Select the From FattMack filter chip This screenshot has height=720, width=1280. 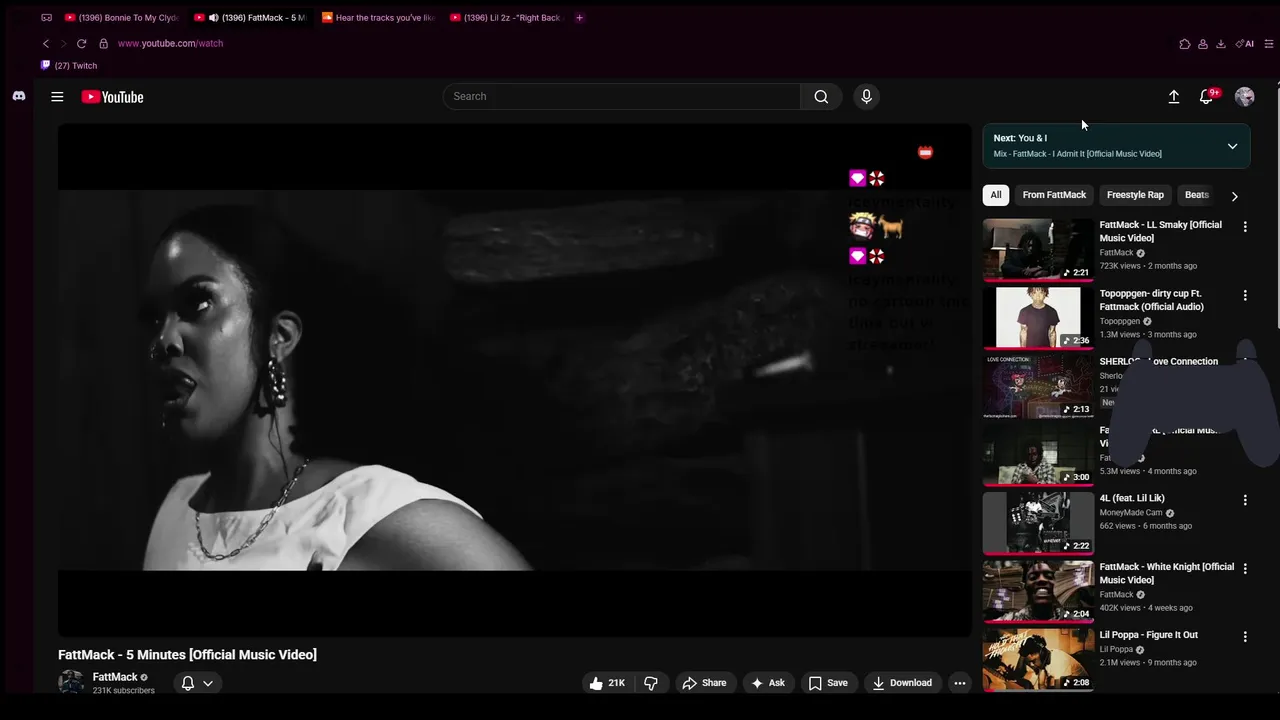click(1054, 195)
